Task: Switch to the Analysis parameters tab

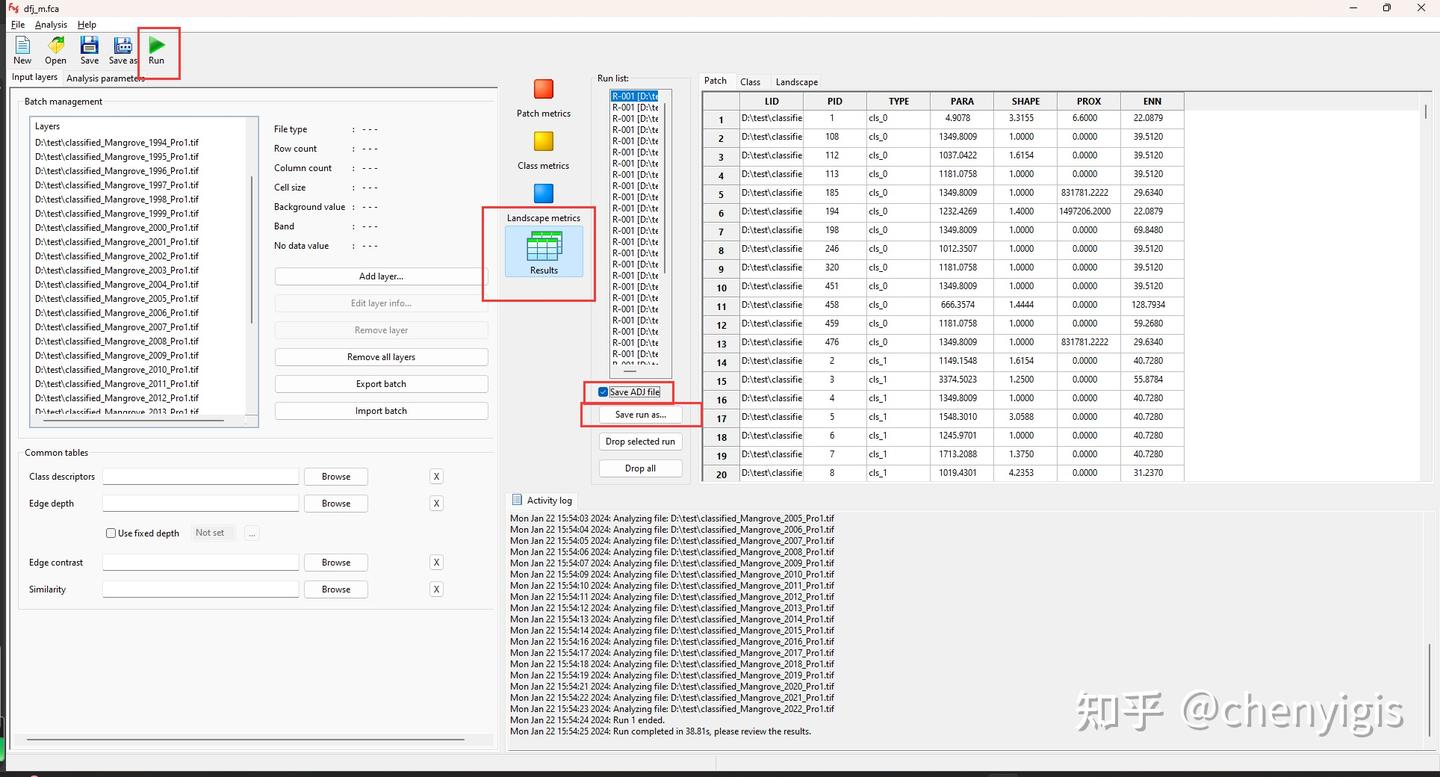Action: 106,78
